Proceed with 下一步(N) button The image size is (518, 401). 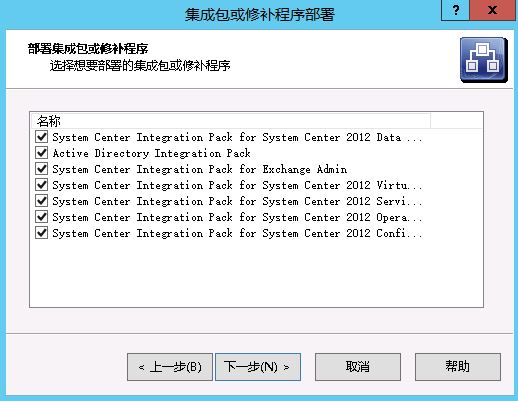258,367
